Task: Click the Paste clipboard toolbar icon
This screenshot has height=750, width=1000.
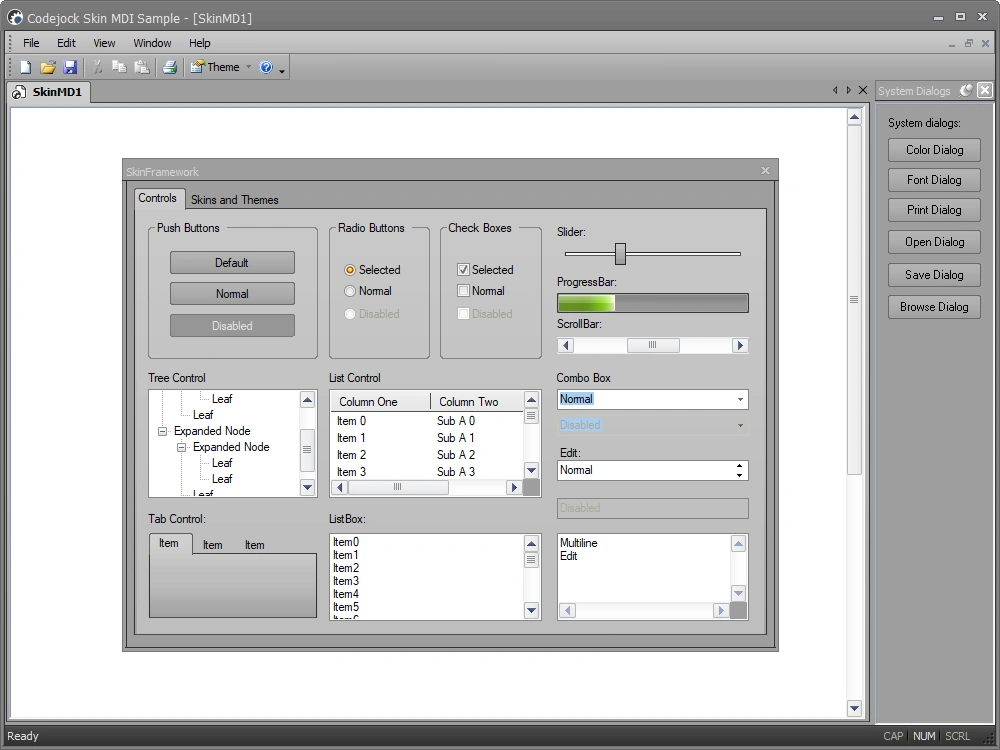Action: pyautogui.click(x=142, y=67)
